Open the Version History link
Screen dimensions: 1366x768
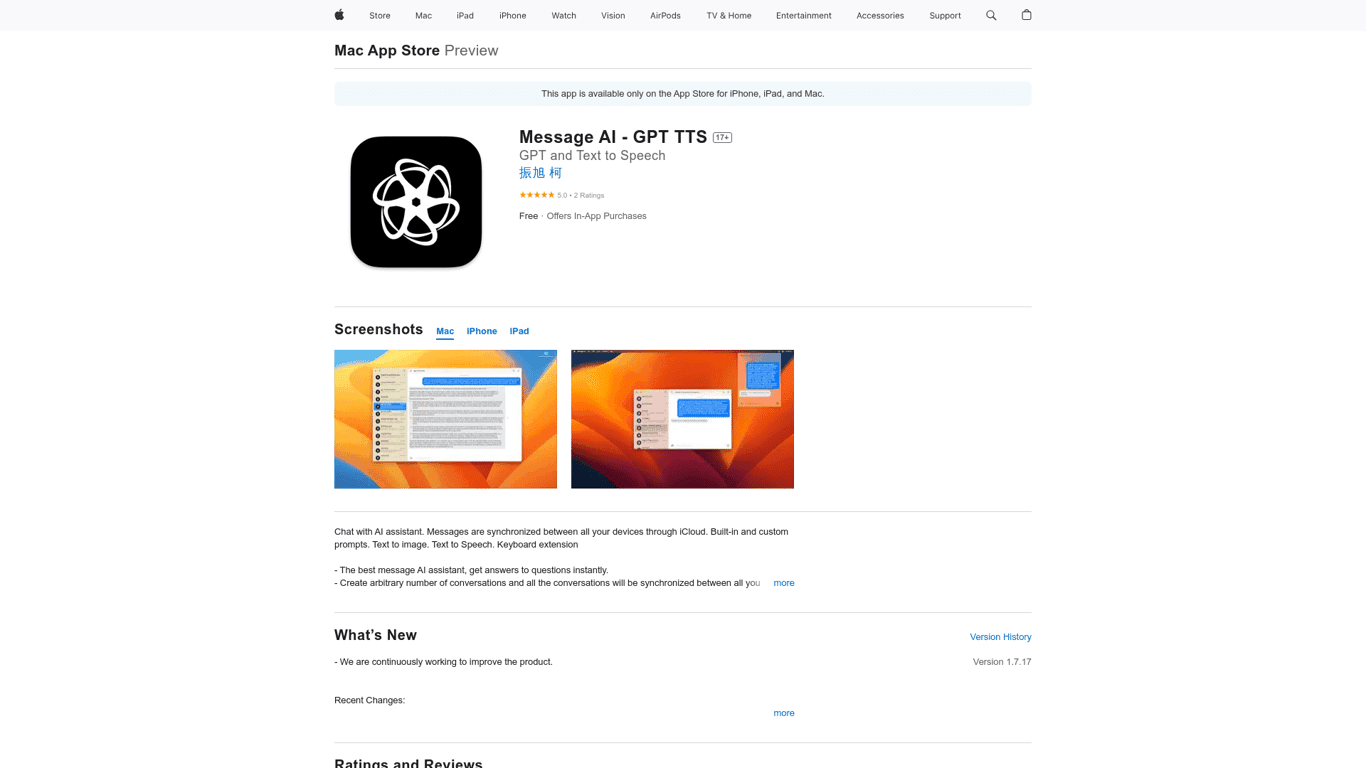point(1000,637)
